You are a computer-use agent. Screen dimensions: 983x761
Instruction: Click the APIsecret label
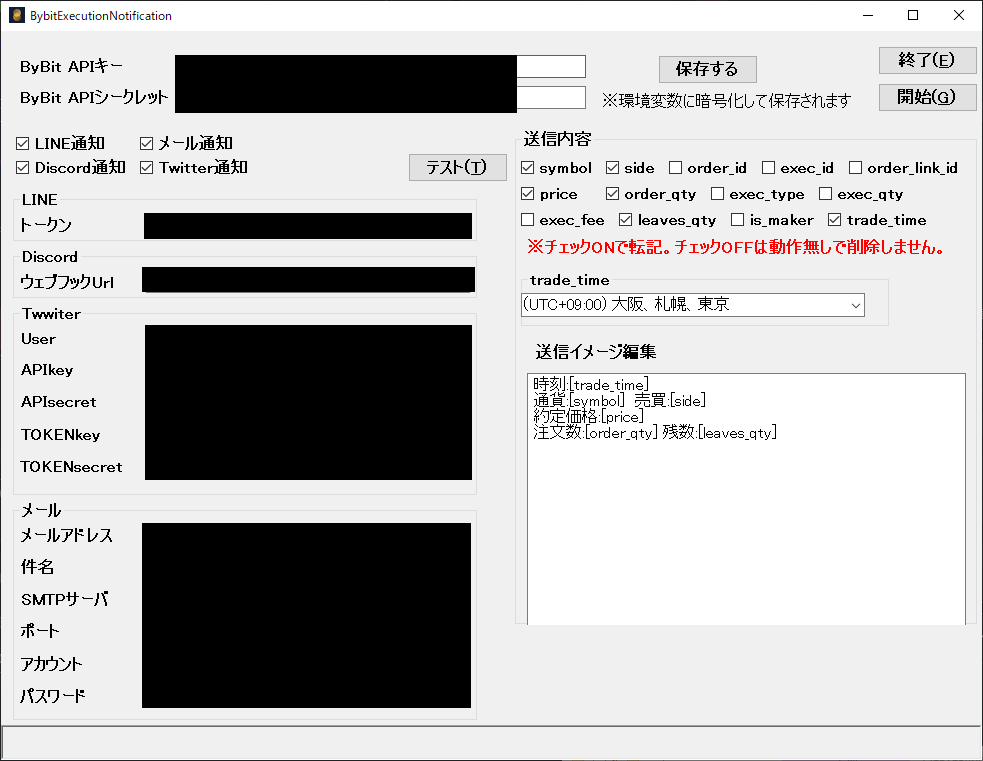pos(58,402)
